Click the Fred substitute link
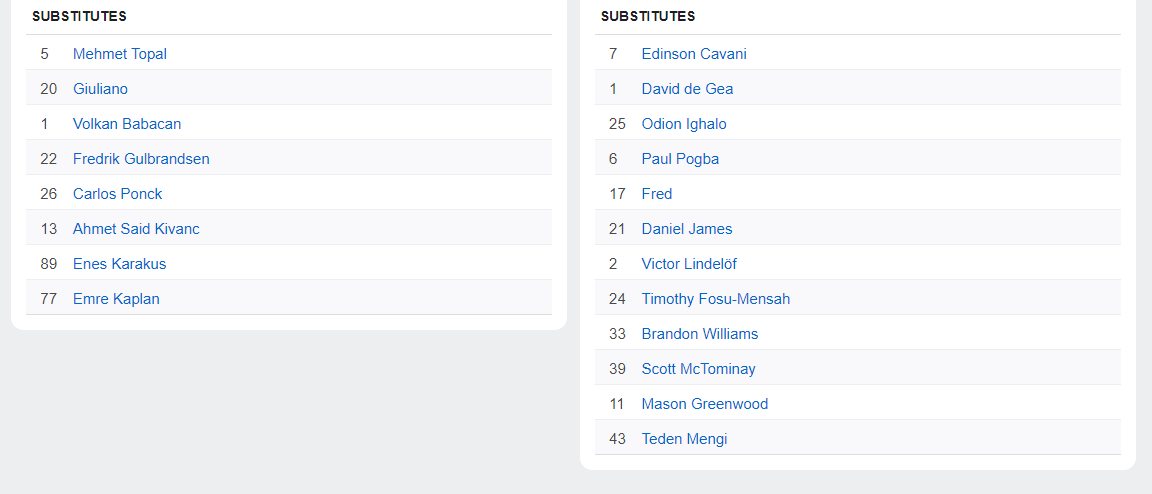Screen dimensions: 1152x494 (x=657, y=194)
